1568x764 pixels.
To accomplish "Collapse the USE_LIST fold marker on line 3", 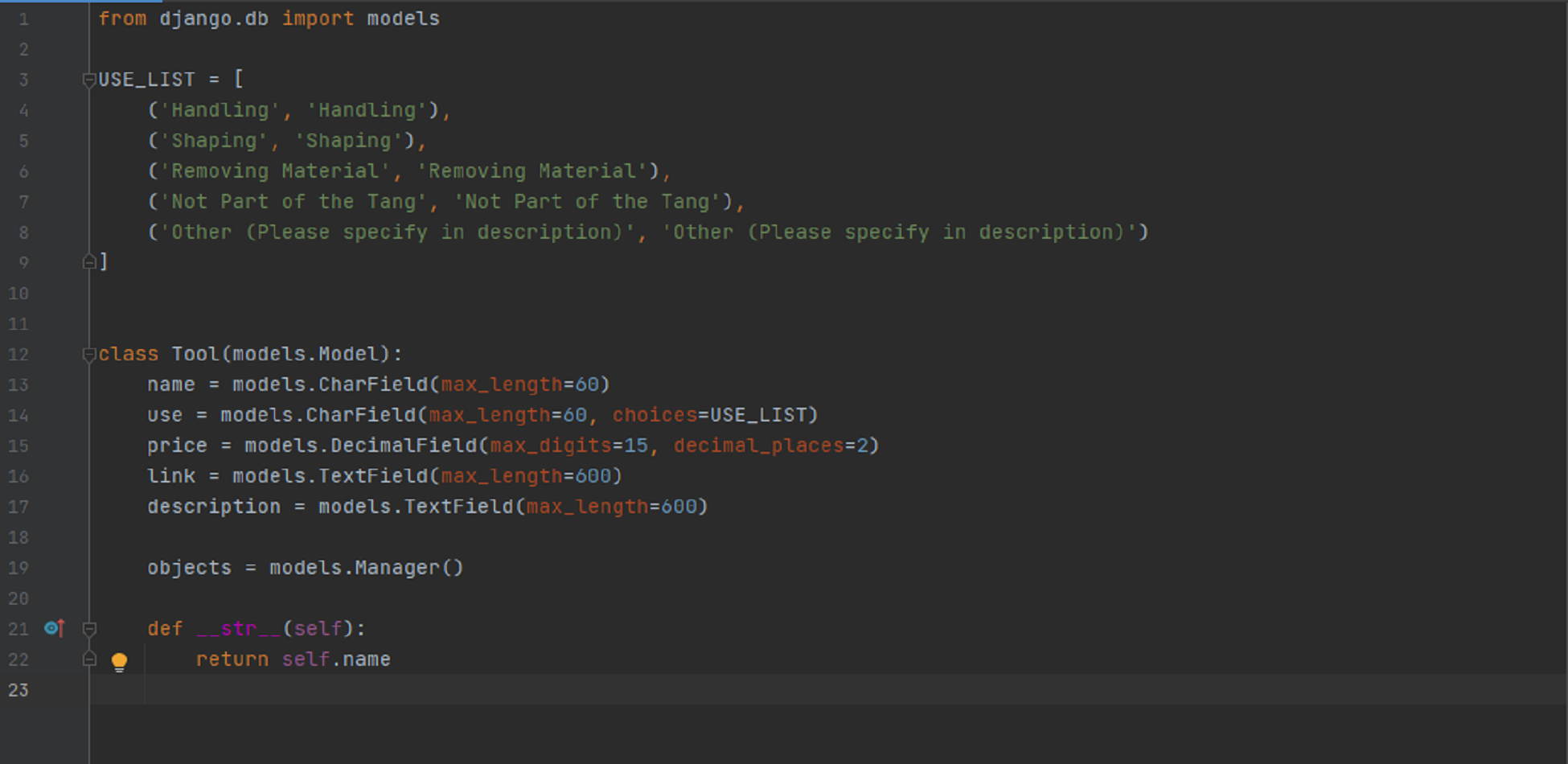I will pyautogui.click(x=89, y=80).
